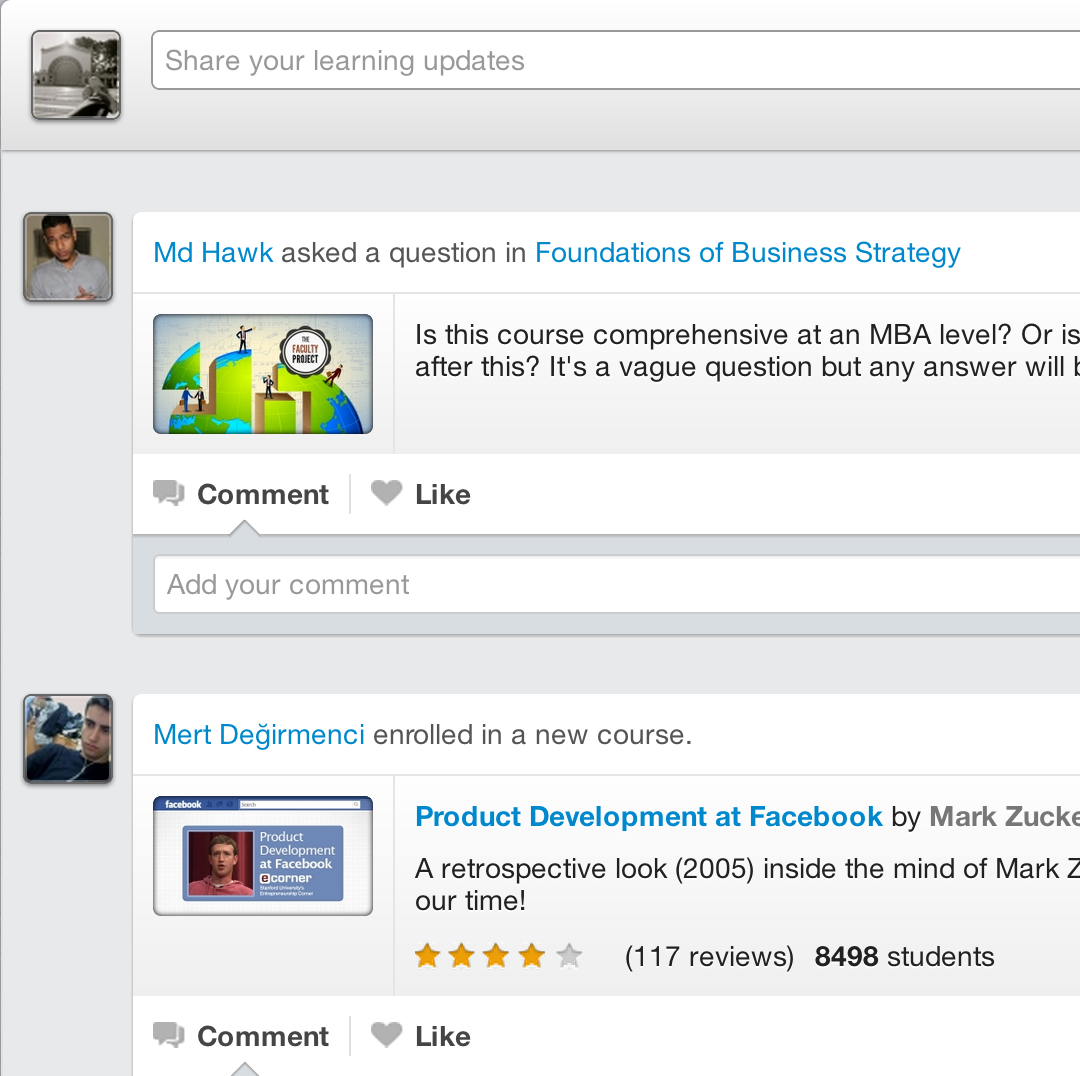Open your own profile picture at top
This screenshot has width=1080, height=1076.
76,75
